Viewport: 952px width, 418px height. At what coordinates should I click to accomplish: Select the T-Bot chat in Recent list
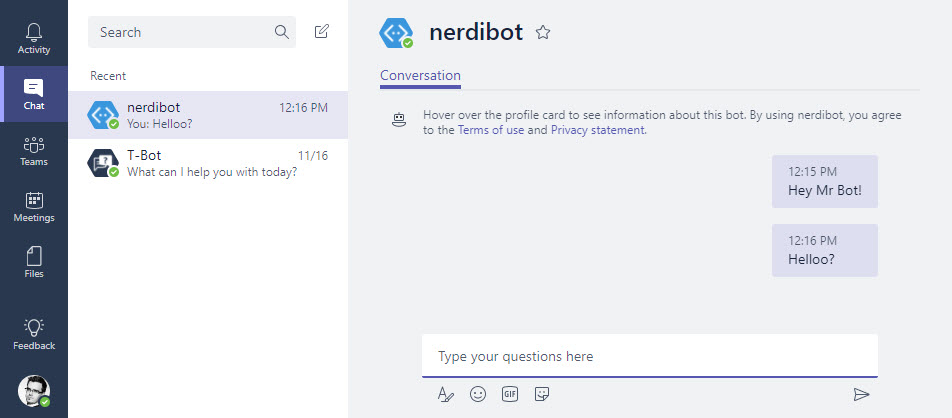(x=208, y=163)
